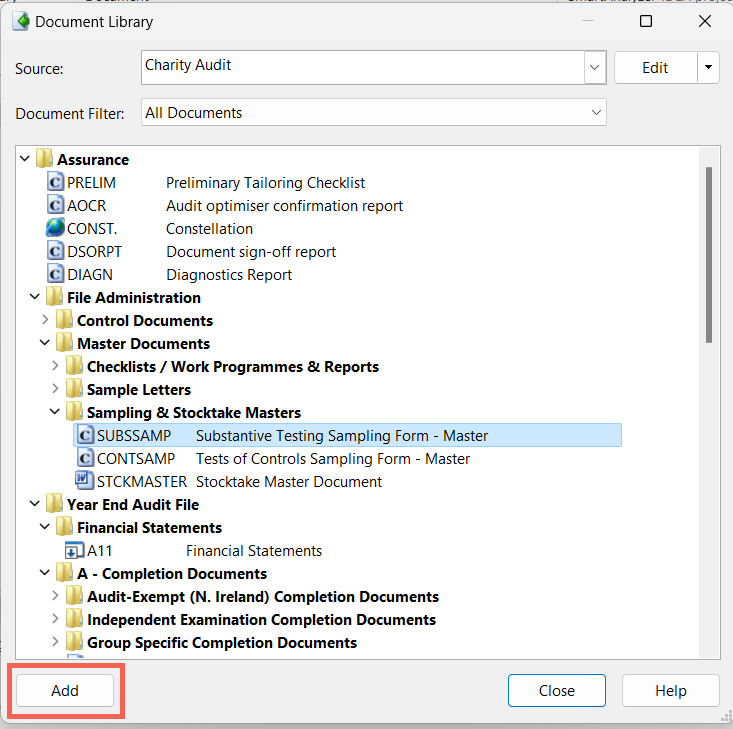This screenshot has width=733, height=729.
Task: Click the Group Specific Completion folder icon
Action: [74, 642]
